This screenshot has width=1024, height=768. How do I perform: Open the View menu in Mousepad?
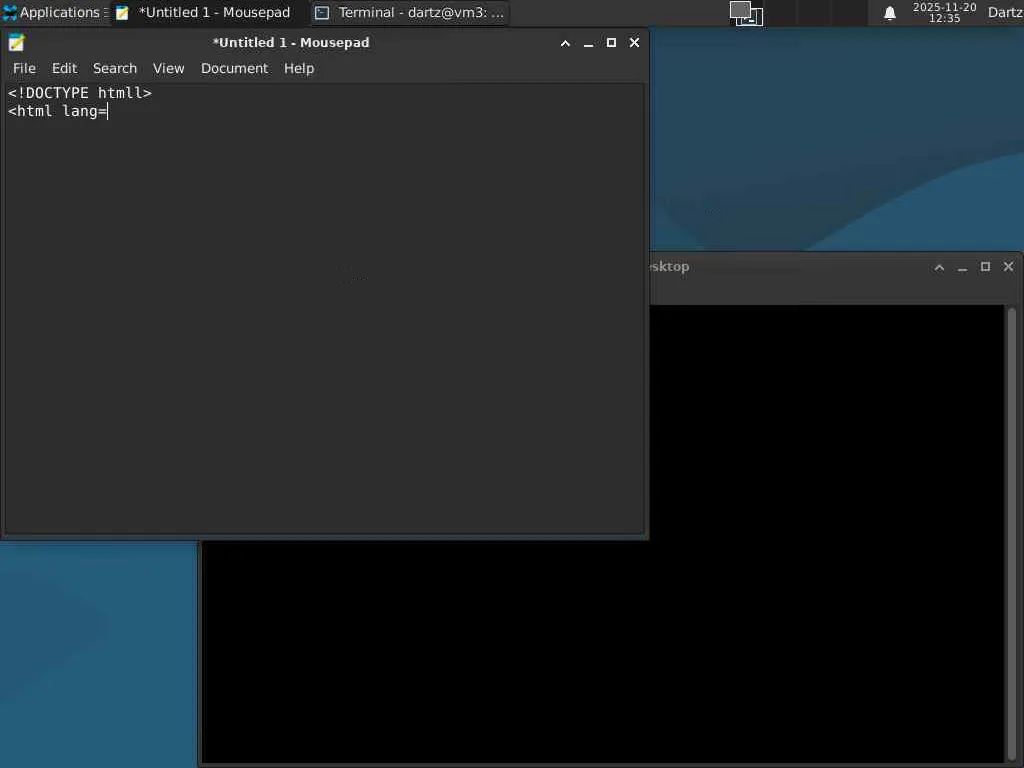168,69
